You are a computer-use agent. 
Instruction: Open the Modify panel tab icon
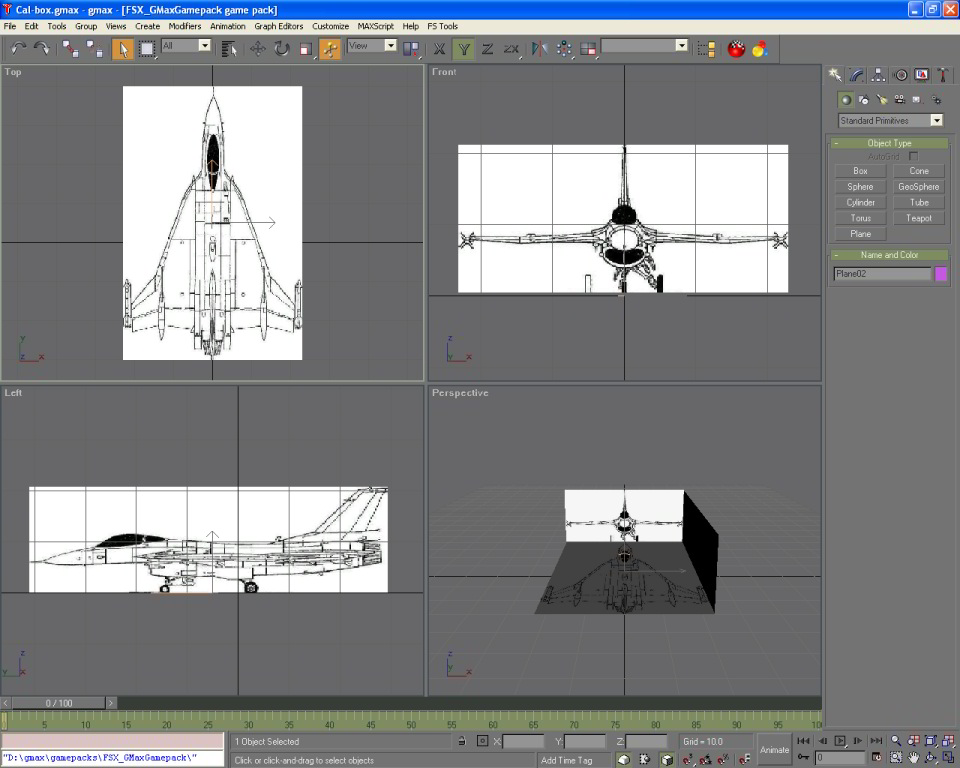[x=856, y=75]
